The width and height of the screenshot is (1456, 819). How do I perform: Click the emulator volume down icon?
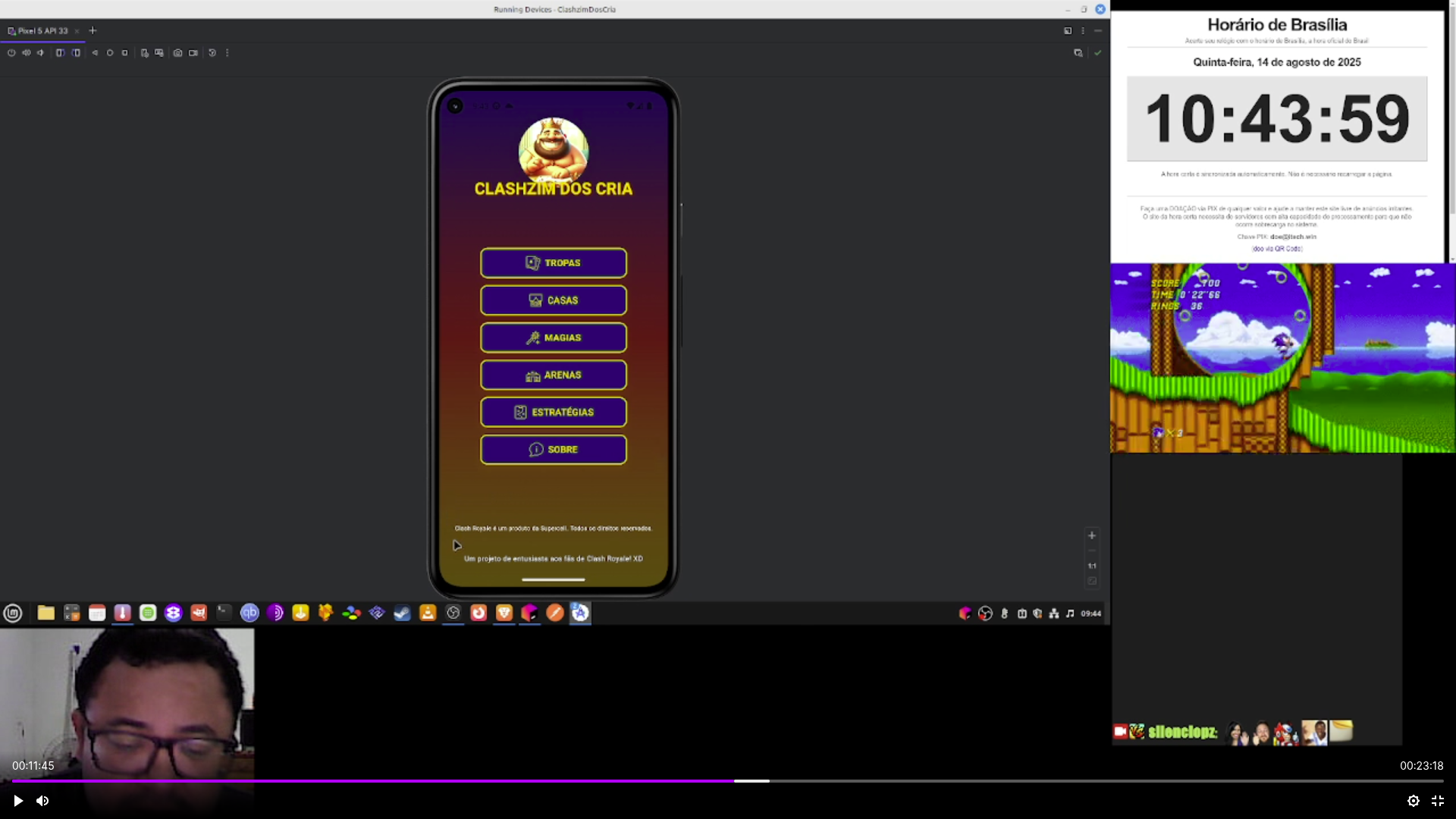(x=41, y=53)
